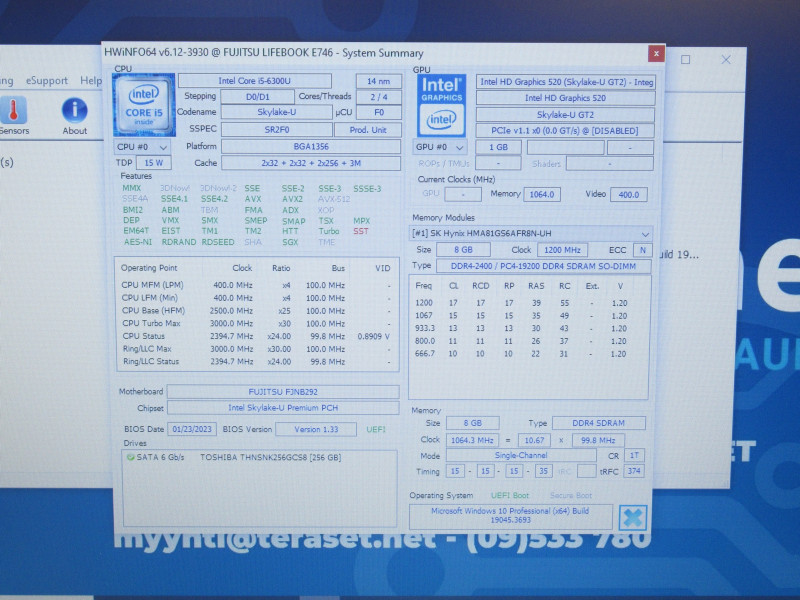The image size is (800, 600).
Task: Click the DDR4 SDRAM memory type field
Action: pyautogui.click(x=598, y=423)
